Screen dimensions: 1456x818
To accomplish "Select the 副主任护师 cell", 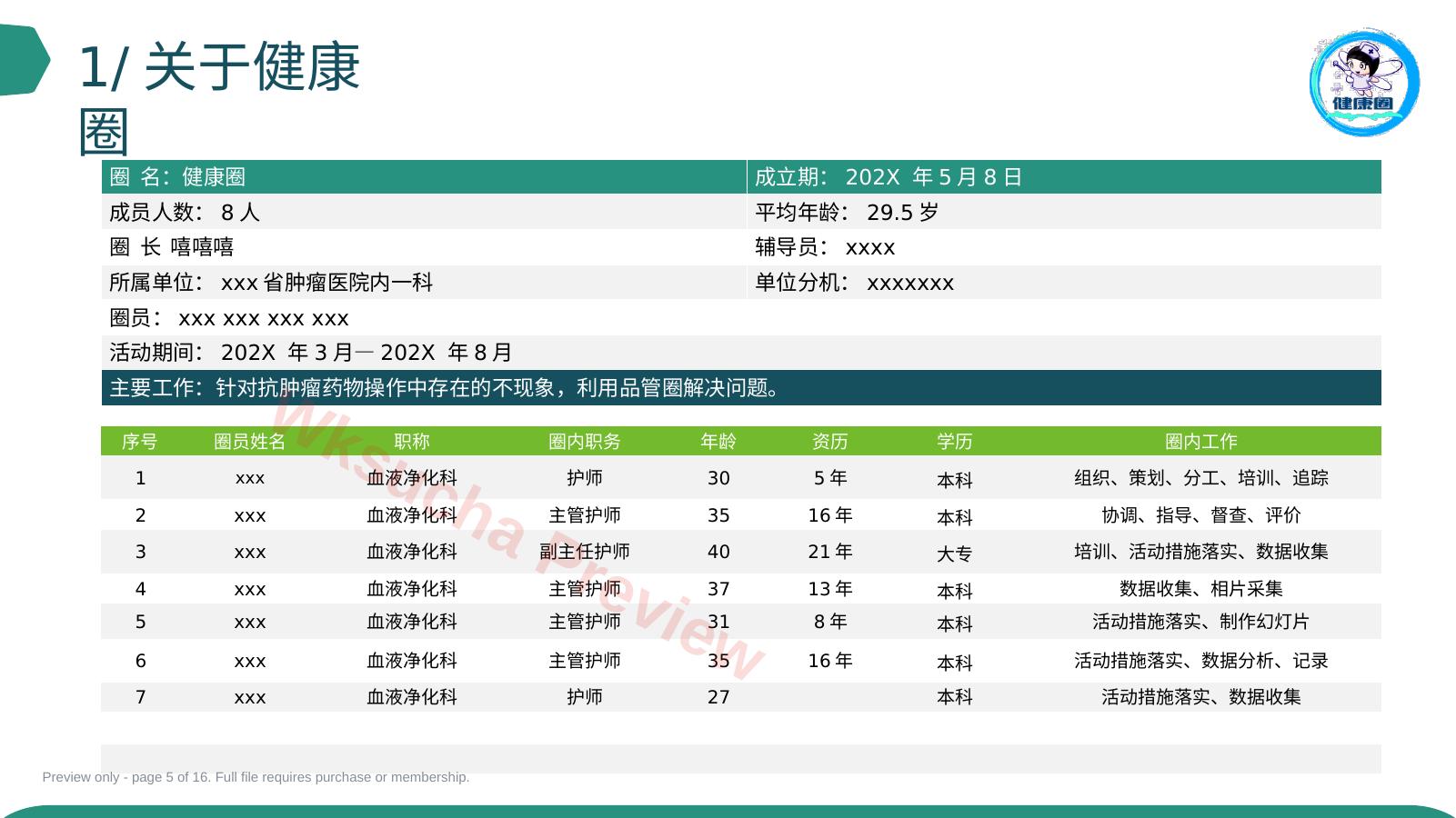I will (x=585, y=552).
